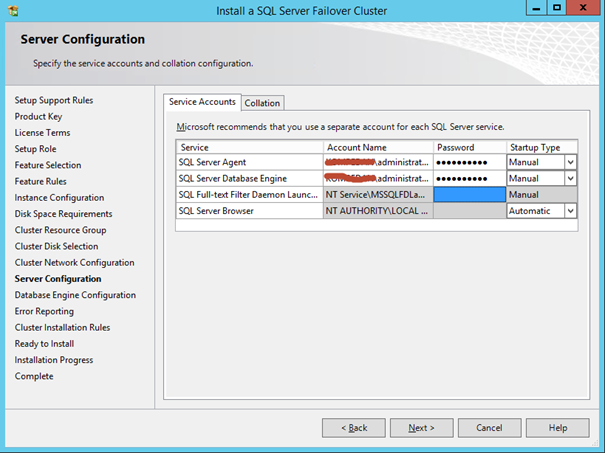Click the SQL Server Database Engine password field

pos(469,178)
